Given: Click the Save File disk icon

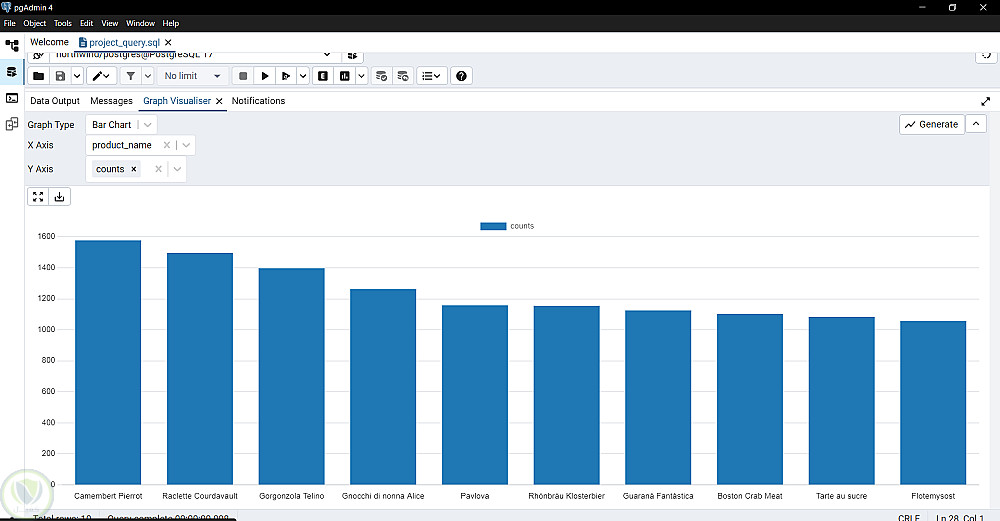Looking at the screenshot, I should click(60, 76).
